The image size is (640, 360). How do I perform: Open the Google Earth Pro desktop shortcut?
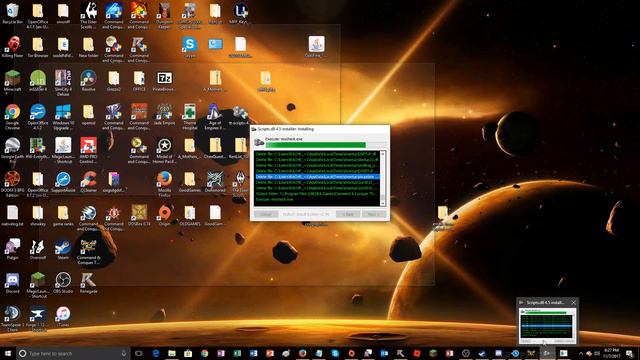[12, 150]
